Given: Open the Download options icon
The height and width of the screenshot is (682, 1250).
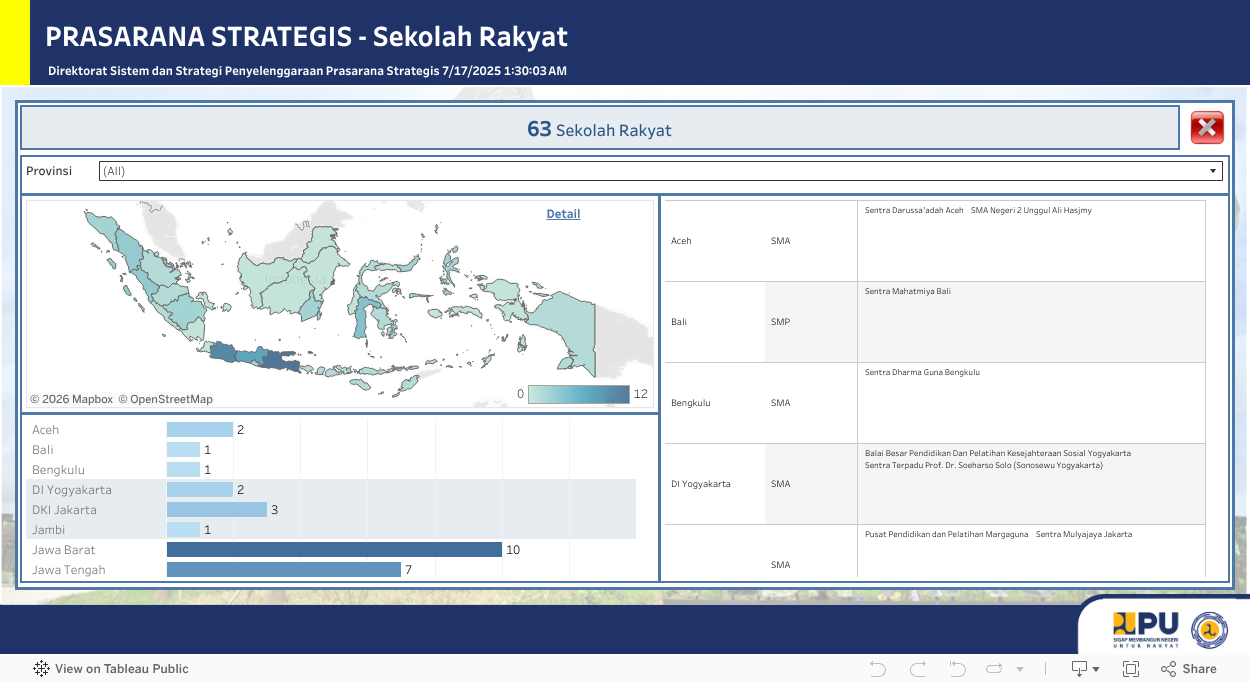Looking at the screenshot, I should [x=1085, y=669].
